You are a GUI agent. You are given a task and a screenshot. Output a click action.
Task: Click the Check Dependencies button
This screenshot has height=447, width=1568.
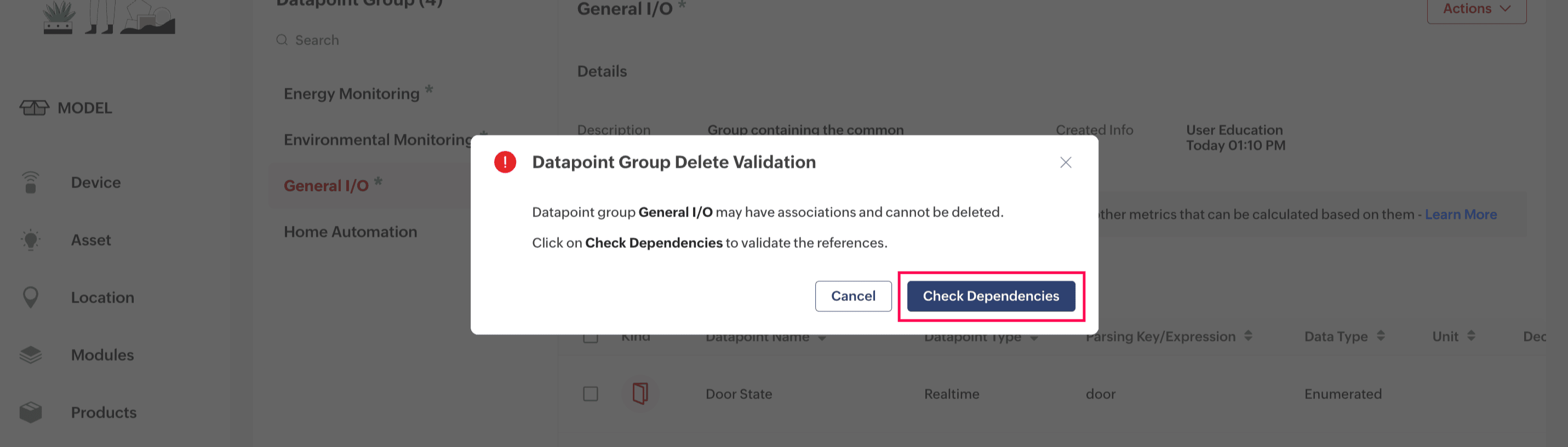[x=991, y=296]
